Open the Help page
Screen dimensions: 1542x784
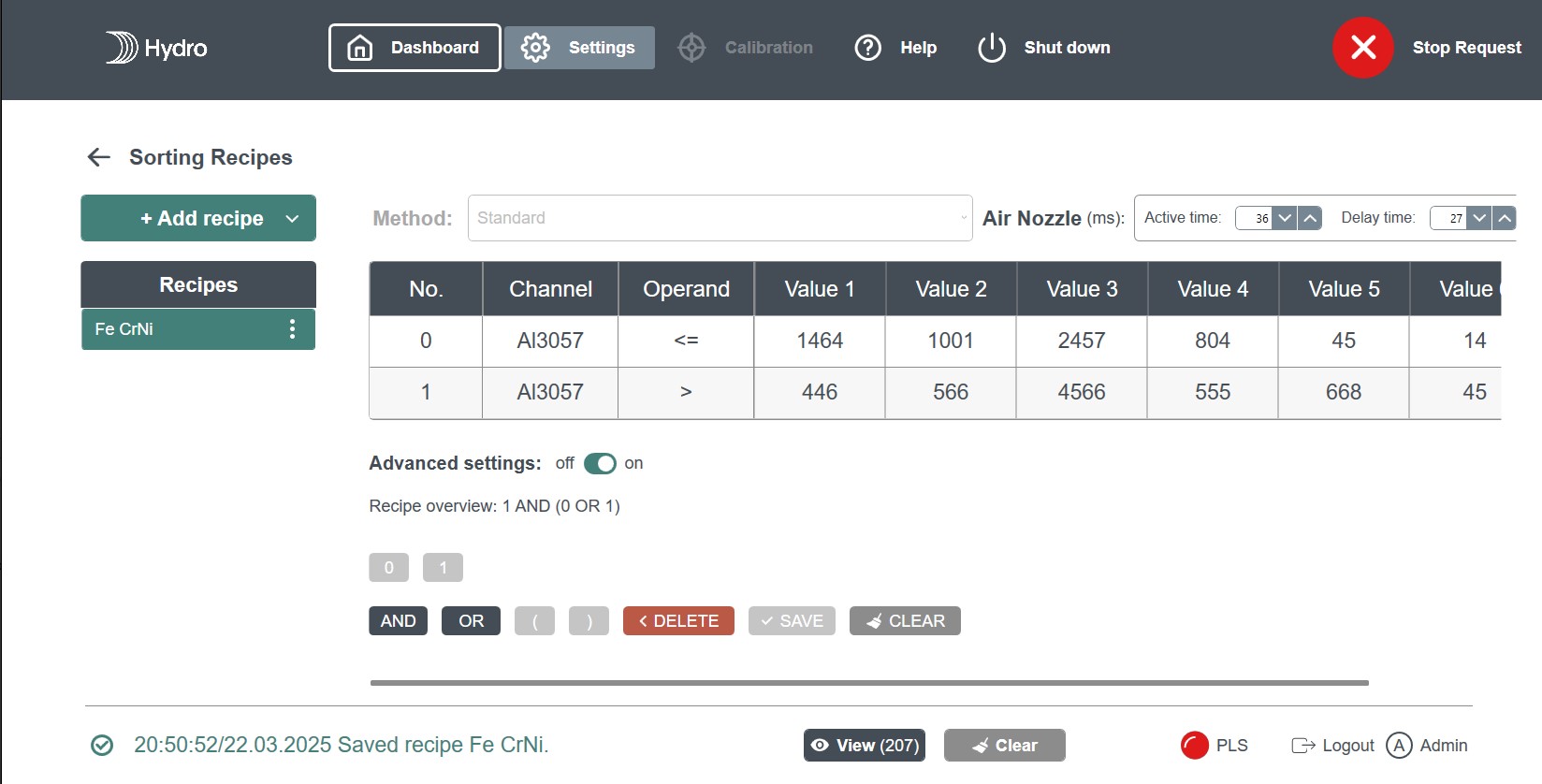(x=895, y=48)
